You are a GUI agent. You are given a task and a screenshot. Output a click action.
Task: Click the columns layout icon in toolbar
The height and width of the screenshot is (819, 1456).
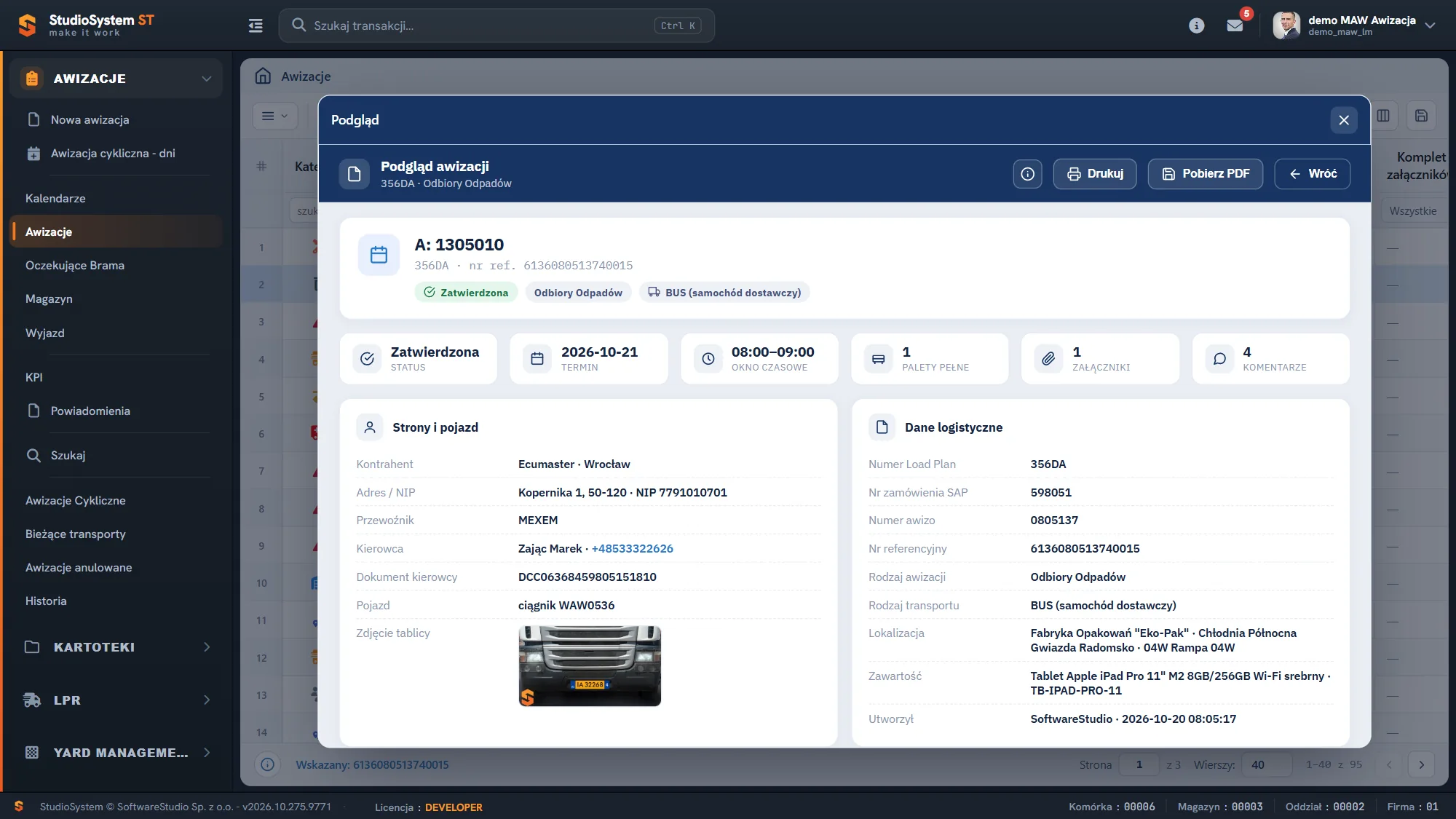pyautogui.click(x=1382, y=116)
